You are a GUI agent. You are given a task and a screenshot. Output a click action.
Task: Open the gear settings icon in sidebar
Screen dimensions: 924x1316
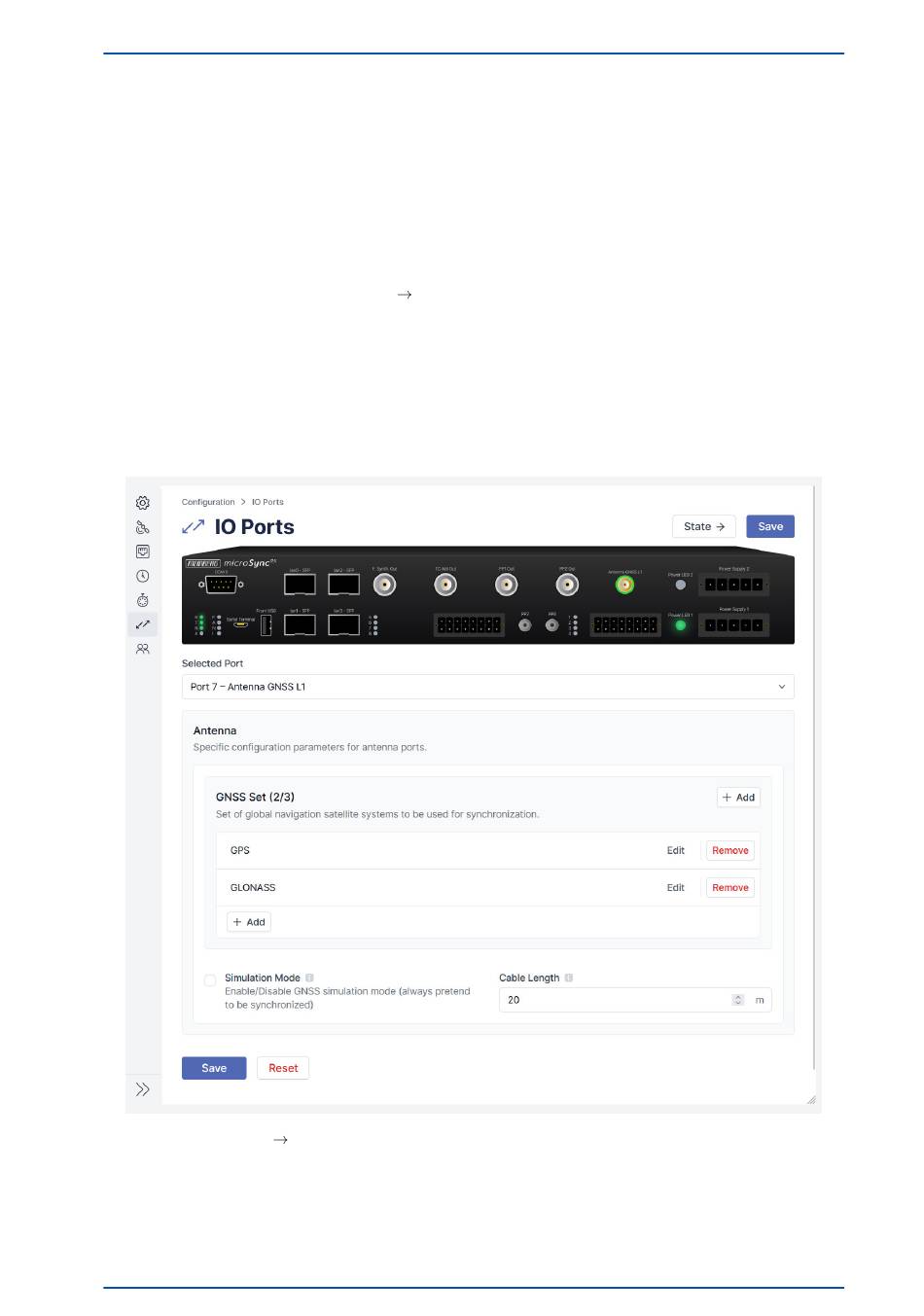[143, 503]
